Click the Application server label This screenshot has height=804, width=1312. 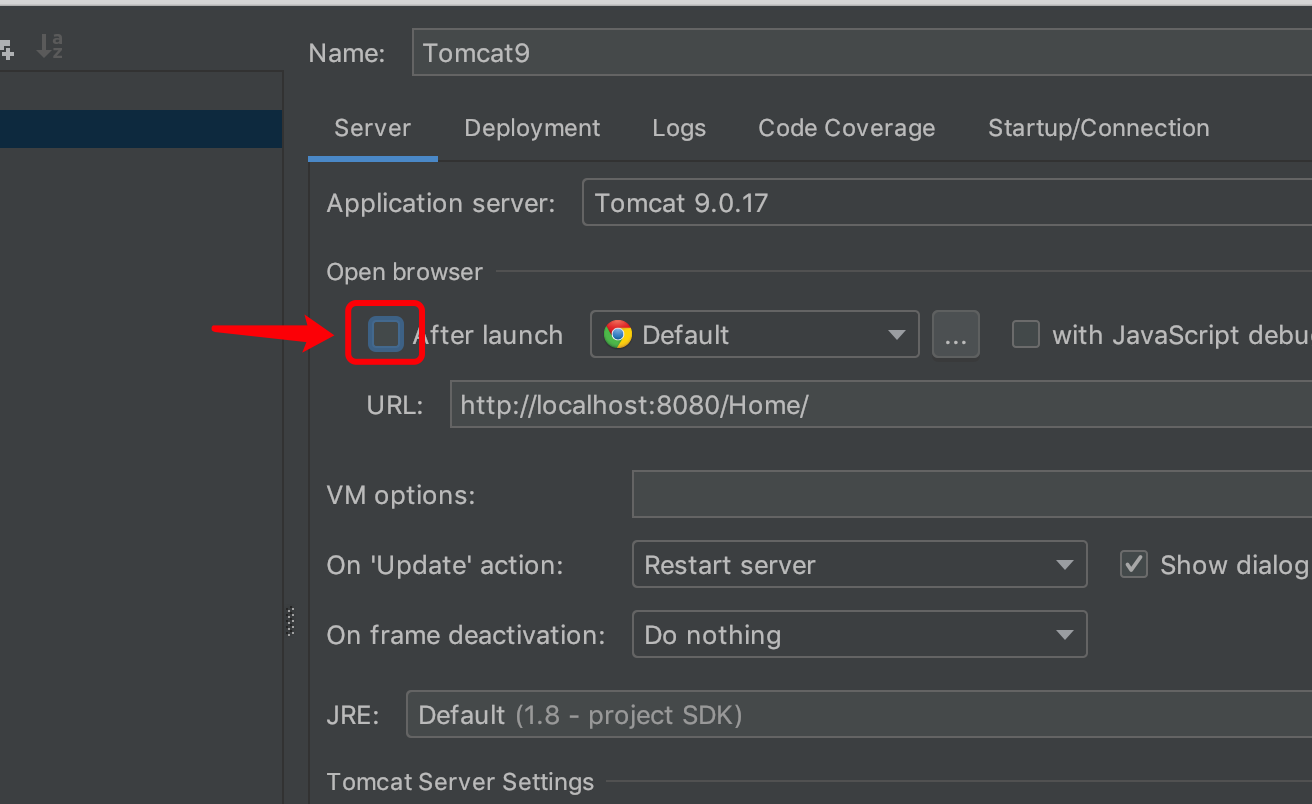click(x=441, y=203)
